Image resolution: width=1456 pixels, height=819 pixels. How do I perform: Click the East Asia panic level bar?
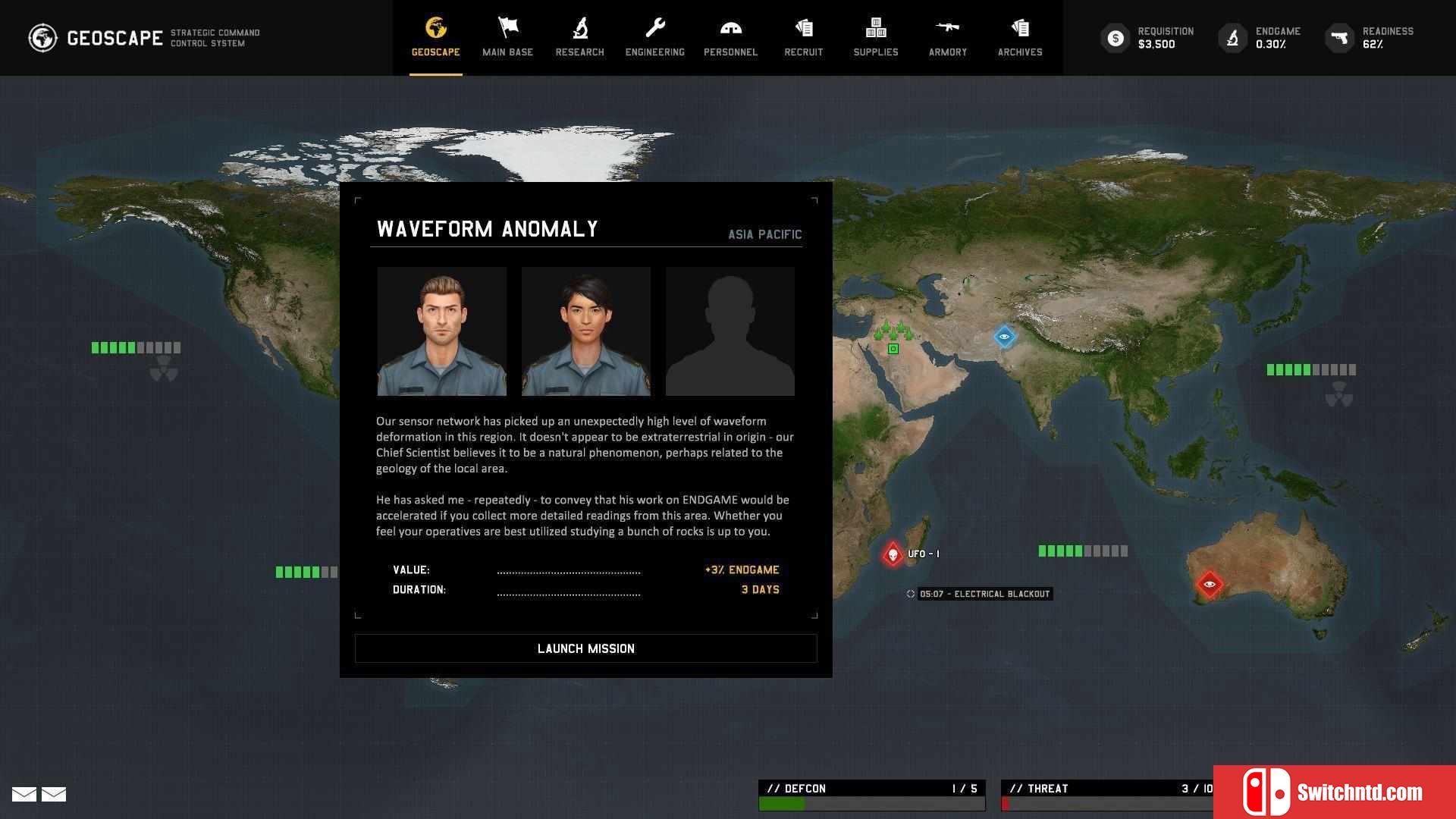pyautogui.click(x=1311, y=369)
